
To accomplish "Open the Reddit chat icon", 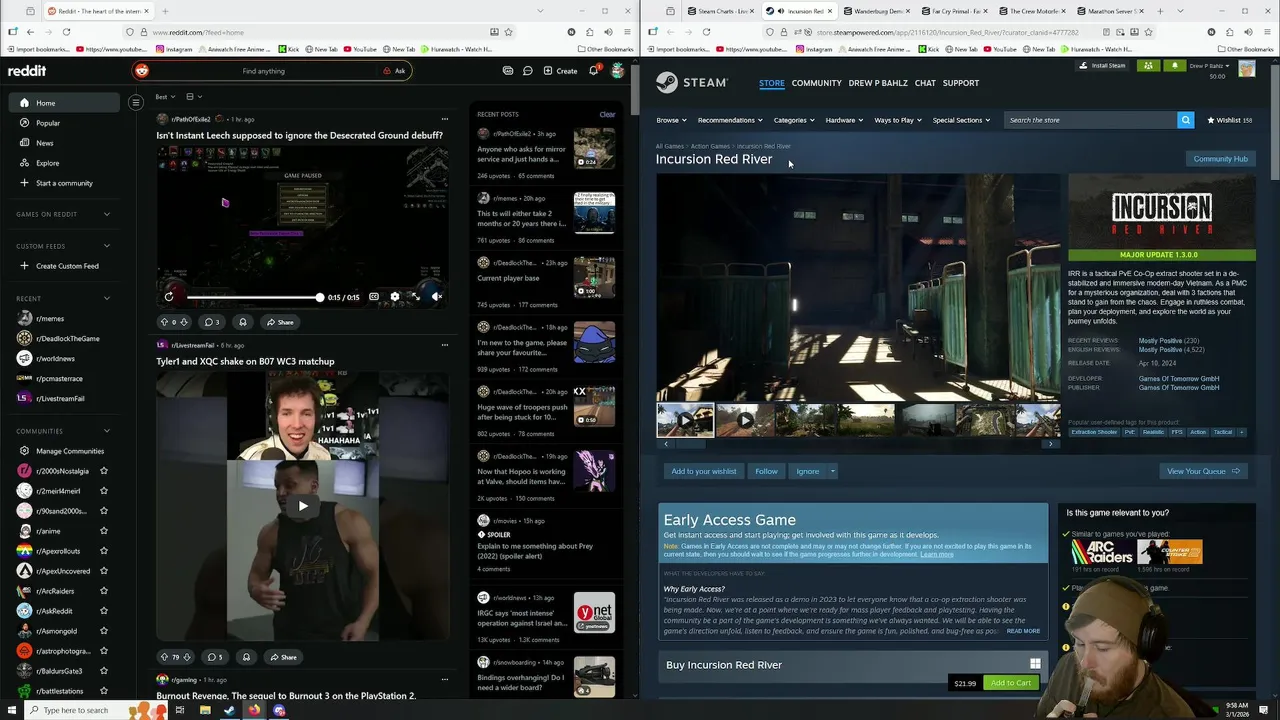I will pos(528,71).
